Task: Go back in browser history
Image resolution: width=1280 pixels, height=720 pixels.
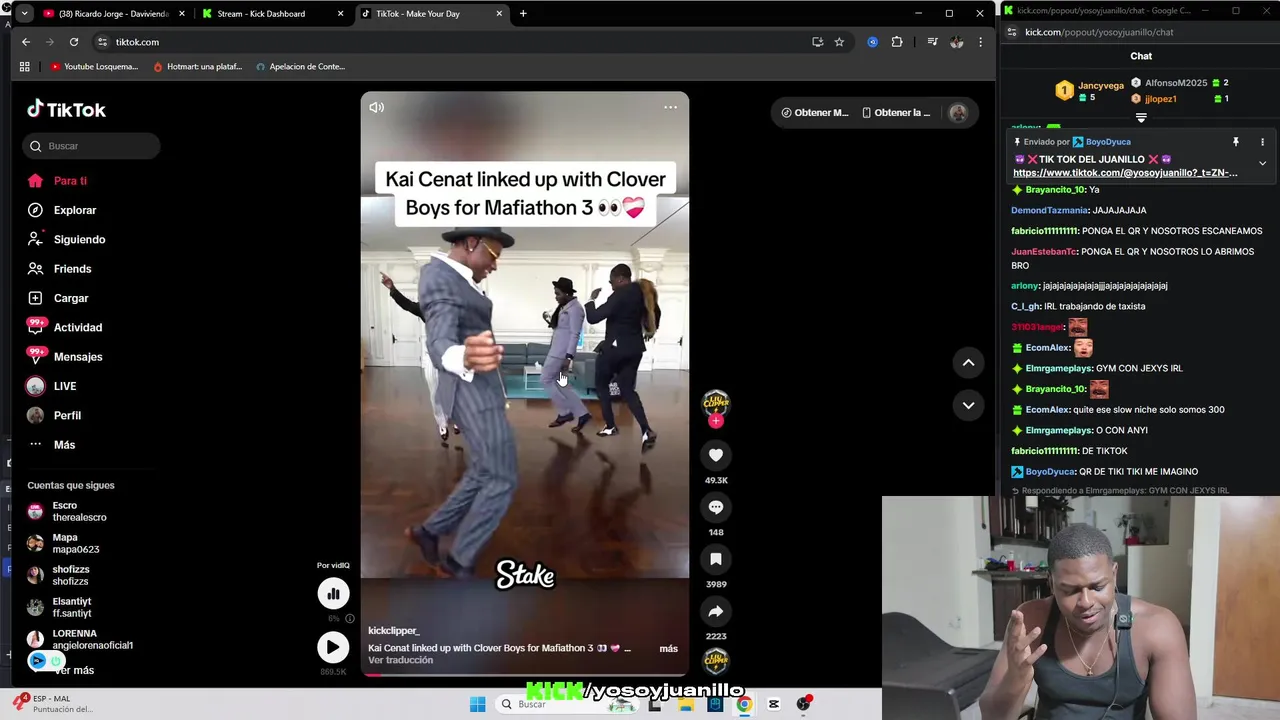Action: coord(26,42)
